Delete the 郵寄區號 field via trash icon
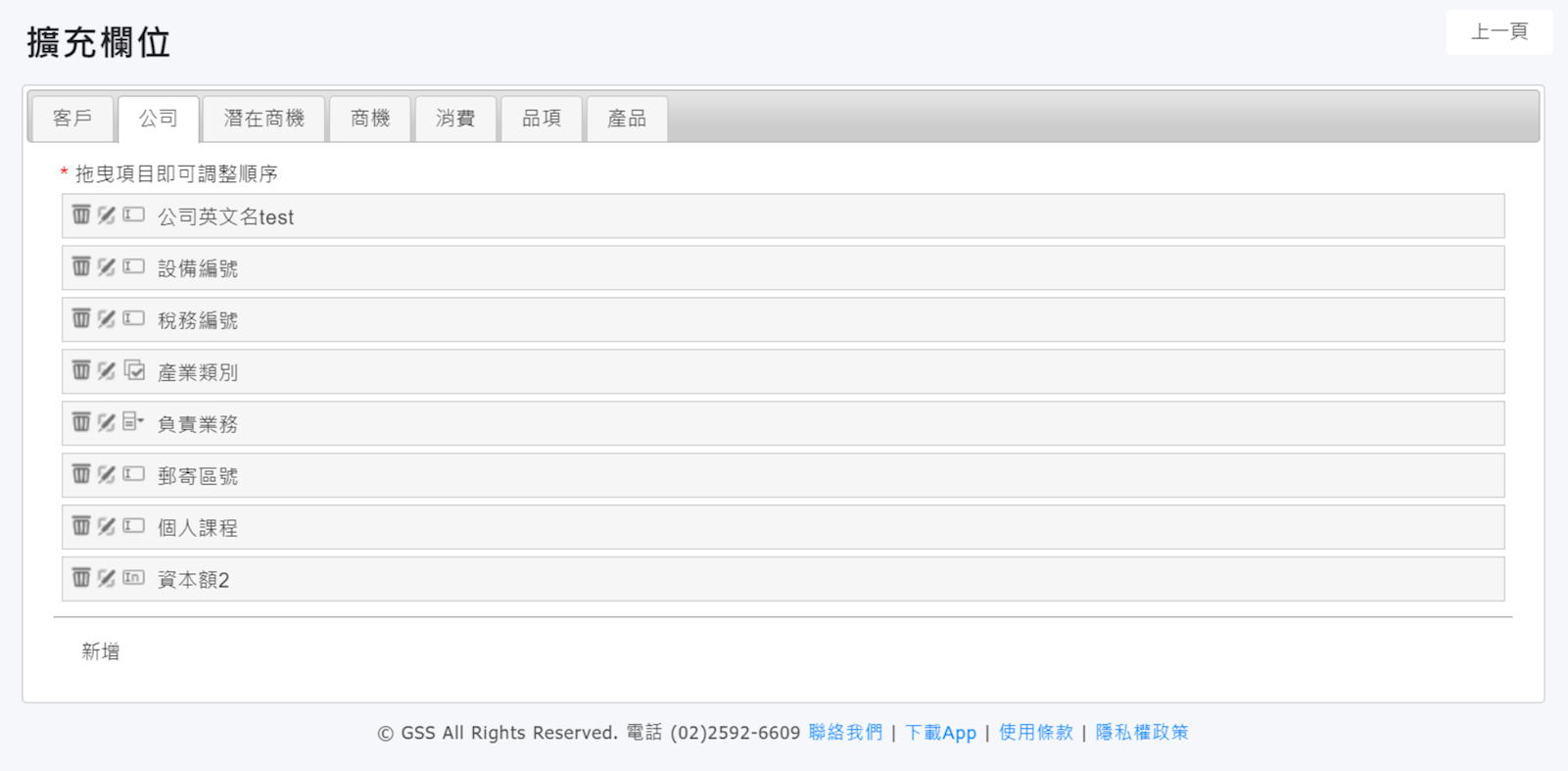1568x771 pixels. 81,474
